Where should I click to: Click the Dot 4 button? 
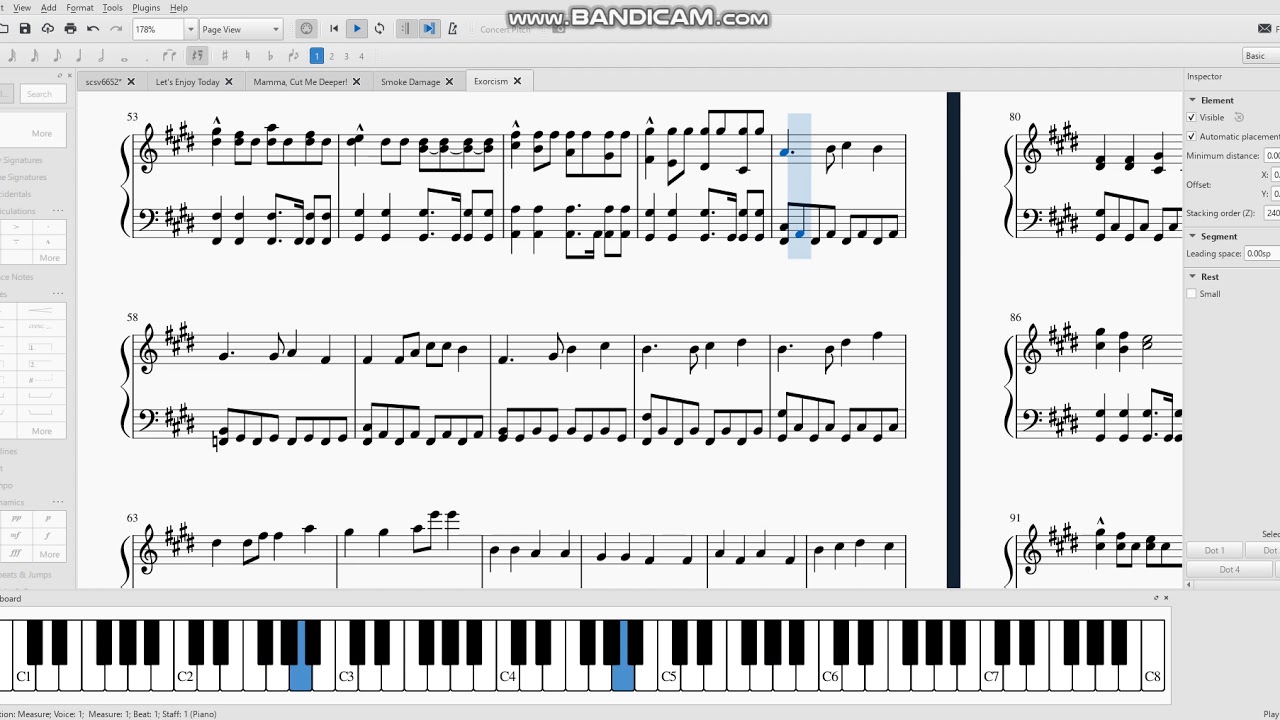click(1229, 570)
